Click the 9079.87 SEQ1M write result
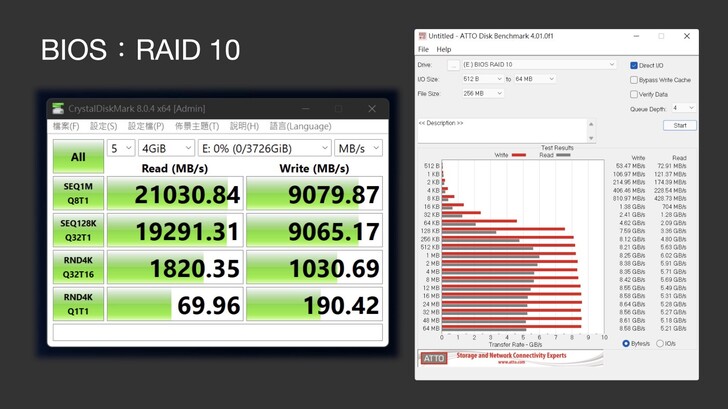Image resolution: width=728 pixels, height=409 pixels. [x=314, y=193]
